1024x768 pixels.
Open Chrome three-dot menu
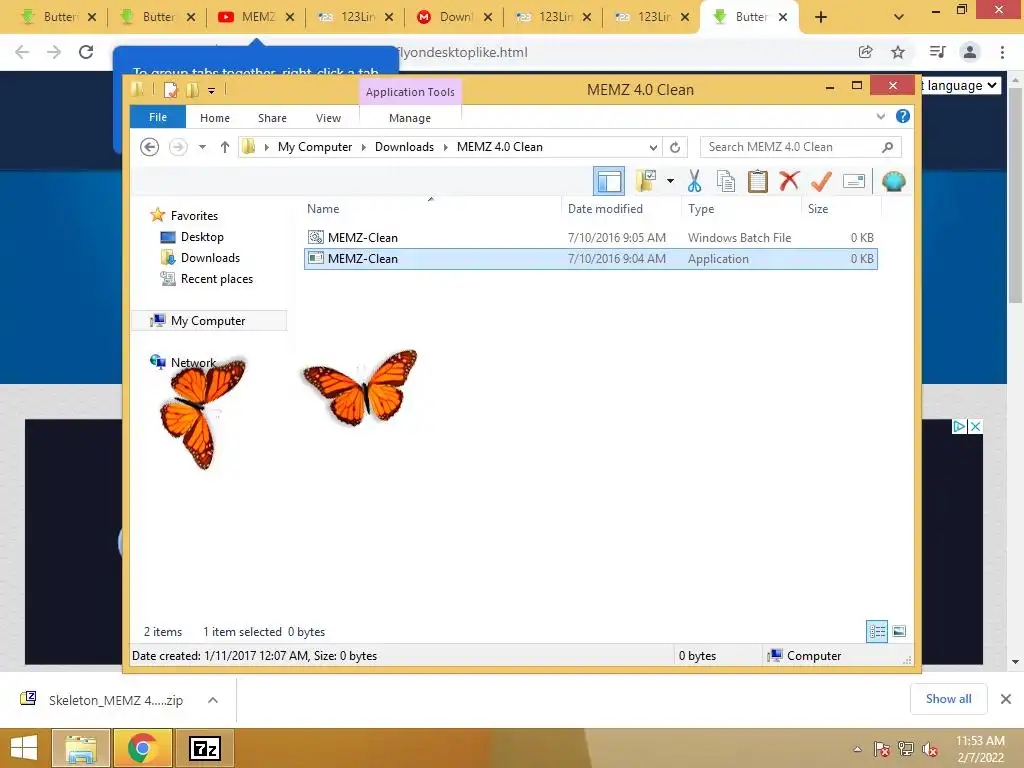[1002, 52]
